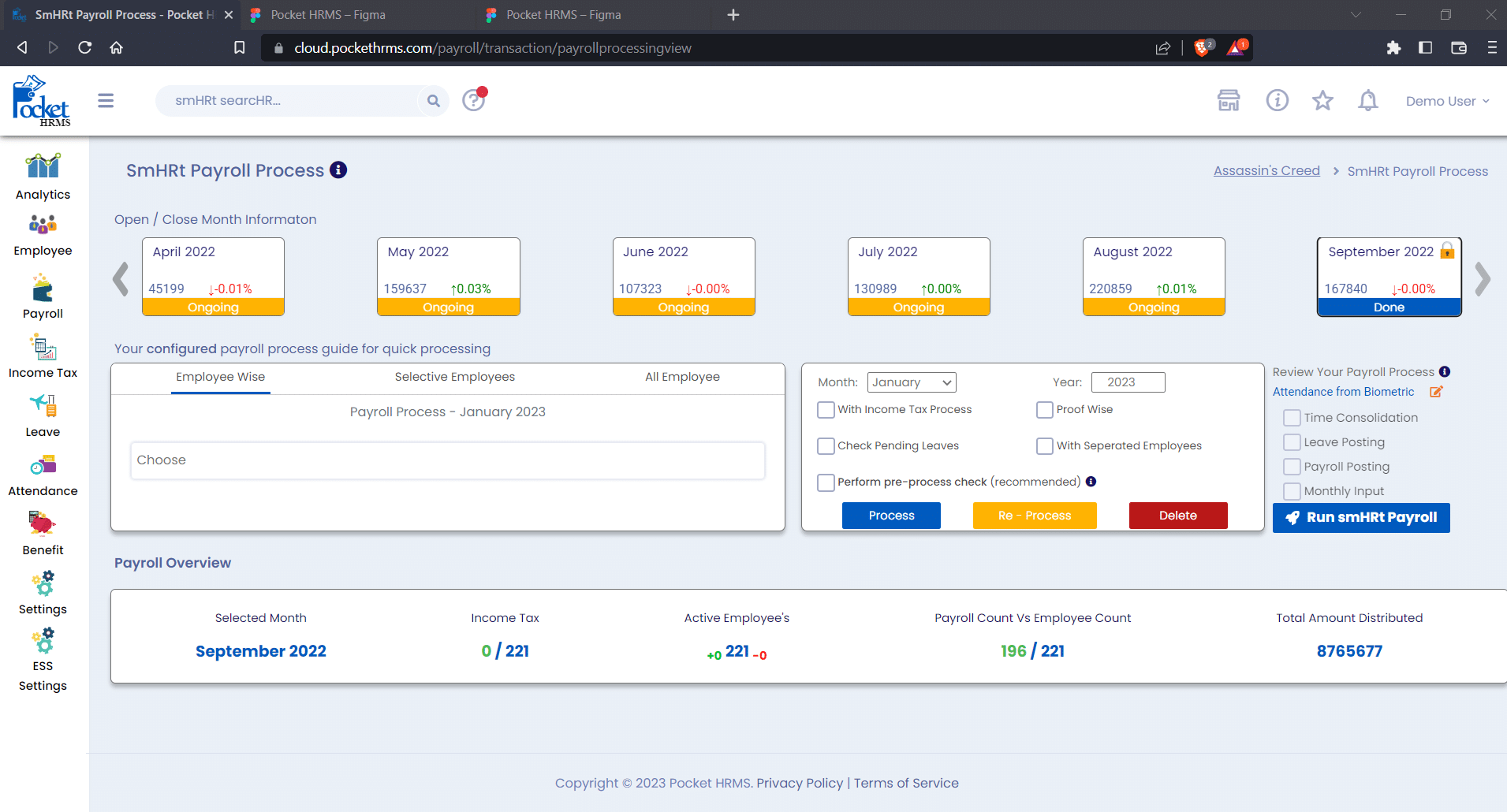Open the ESS Settings sidebar icon
The image size is (1507, 812).
43,641
